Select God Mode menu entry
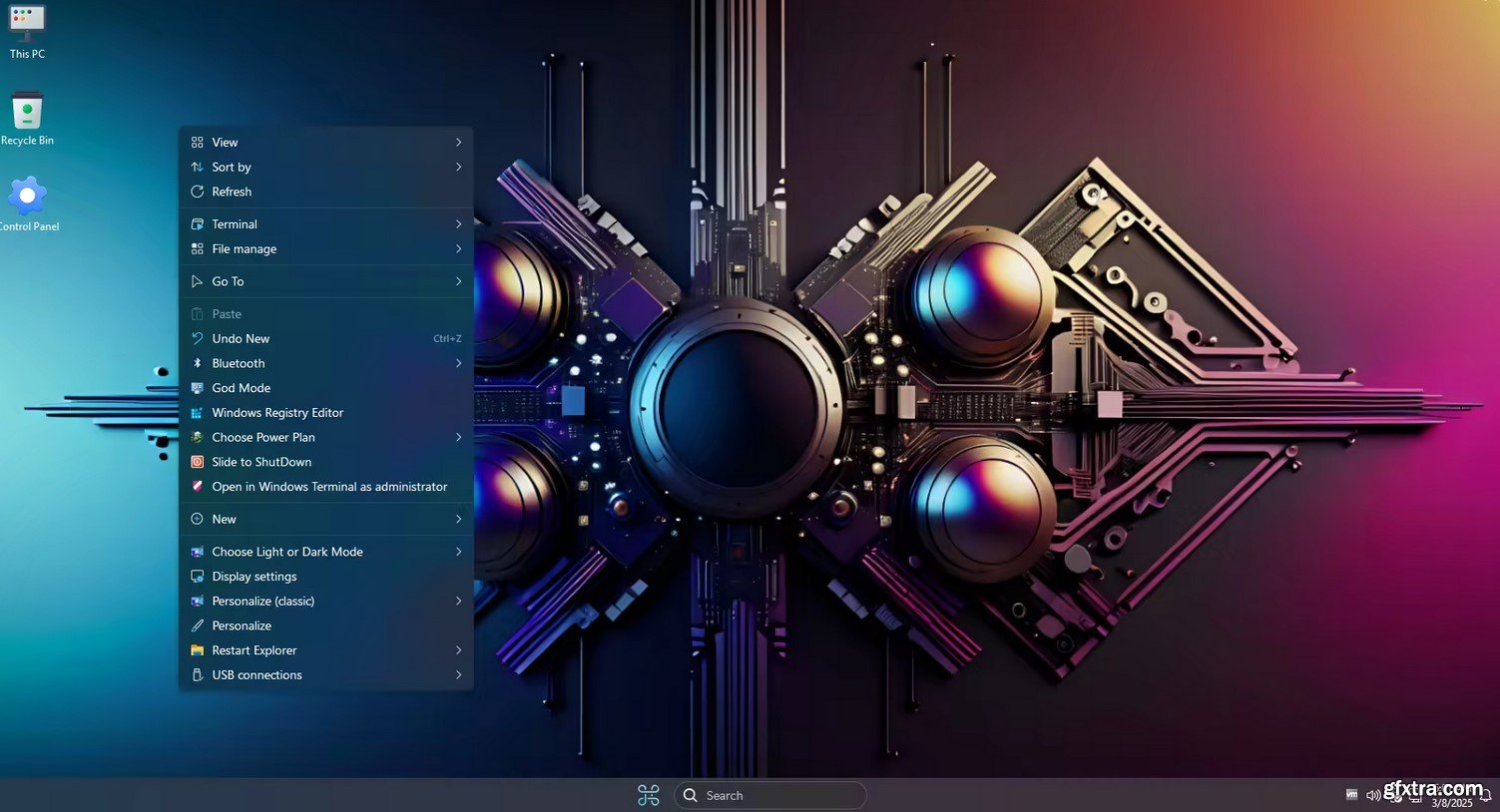The width and height of the screenshot is (1500, 812). [x=241, y=388]
